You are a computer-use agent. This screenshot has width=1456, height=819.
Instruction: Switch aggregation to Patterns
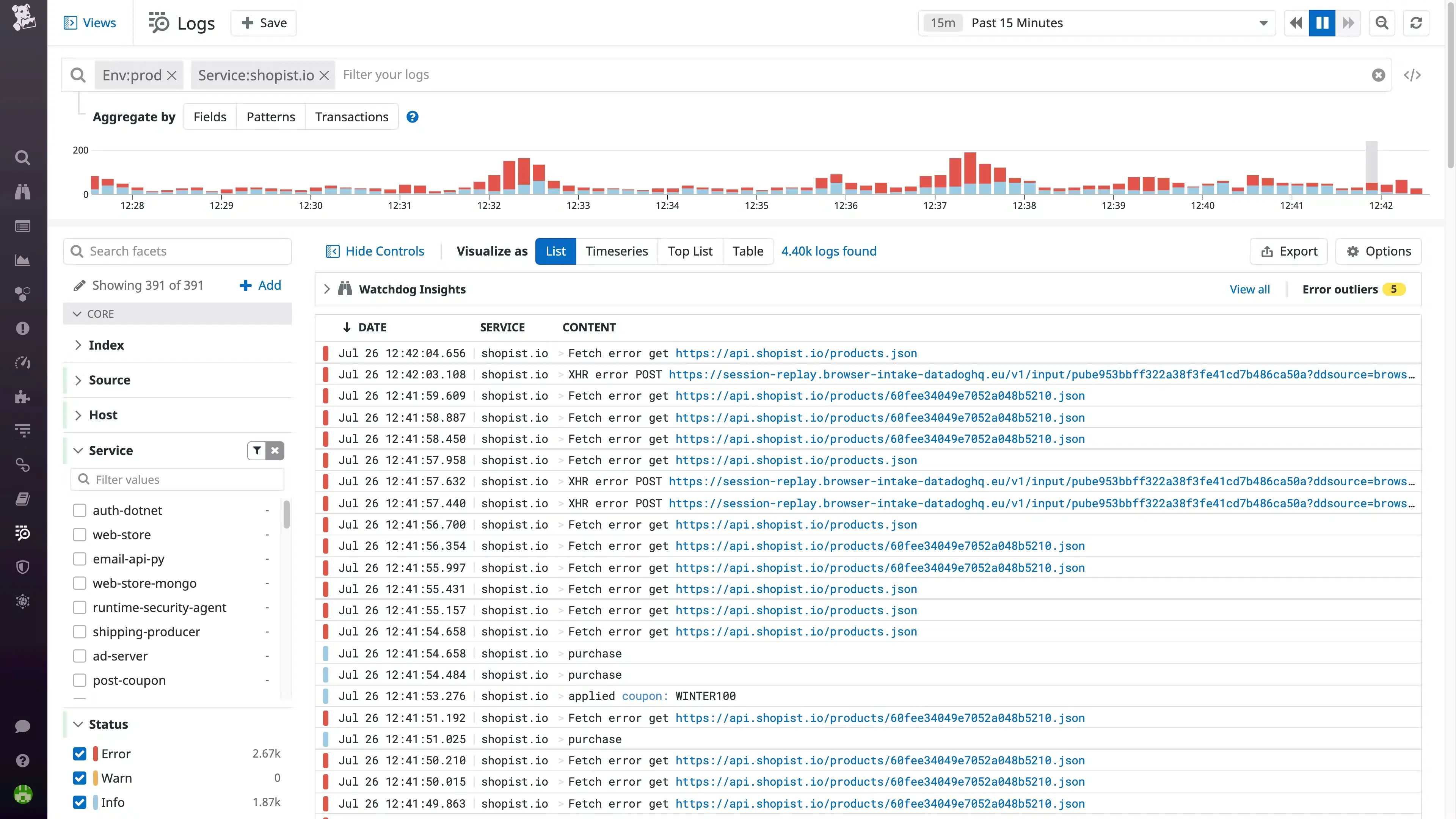tap(270, 116)
